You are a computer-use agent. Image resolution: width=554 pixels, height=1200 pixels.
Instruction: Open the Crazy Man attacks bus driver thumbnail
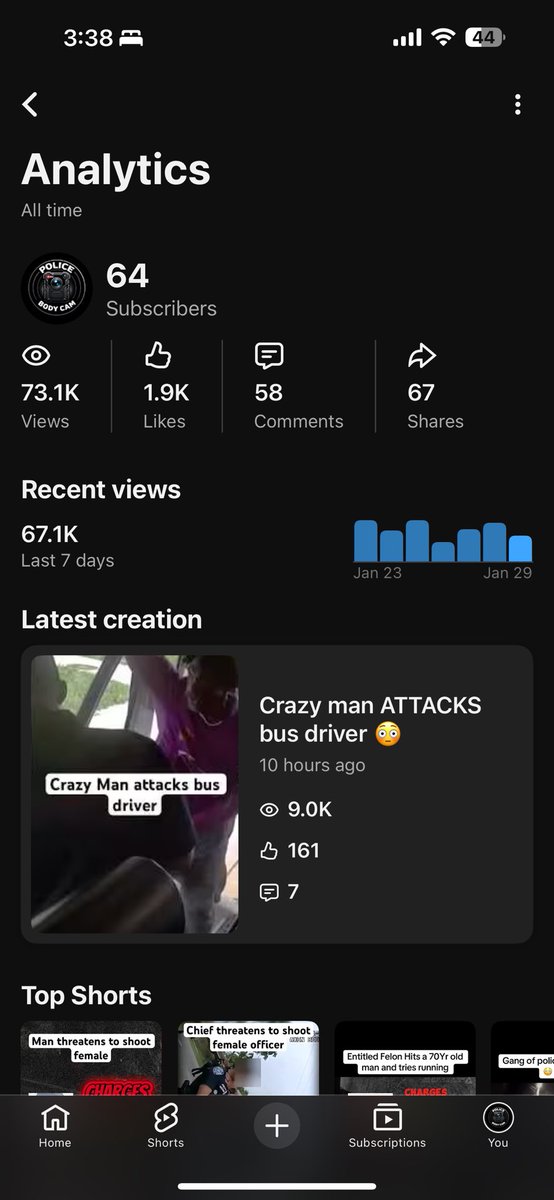pos(134,794)
